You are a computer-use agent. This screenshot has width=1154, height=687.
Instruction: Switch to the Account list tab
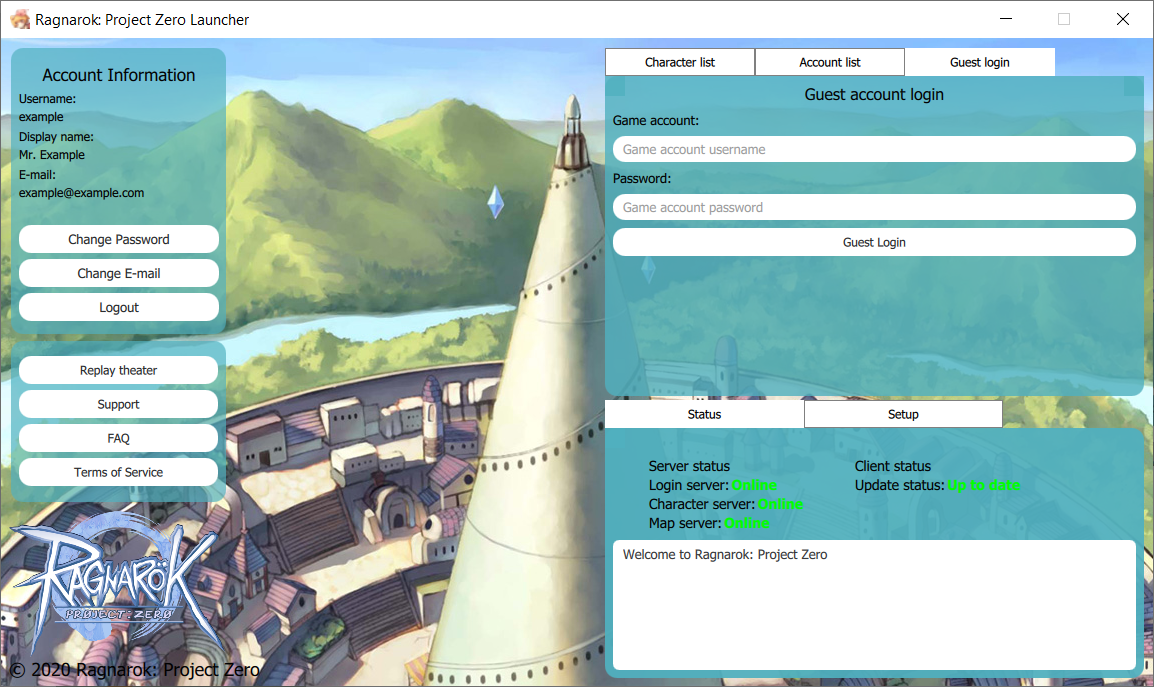tap(829, 62)
